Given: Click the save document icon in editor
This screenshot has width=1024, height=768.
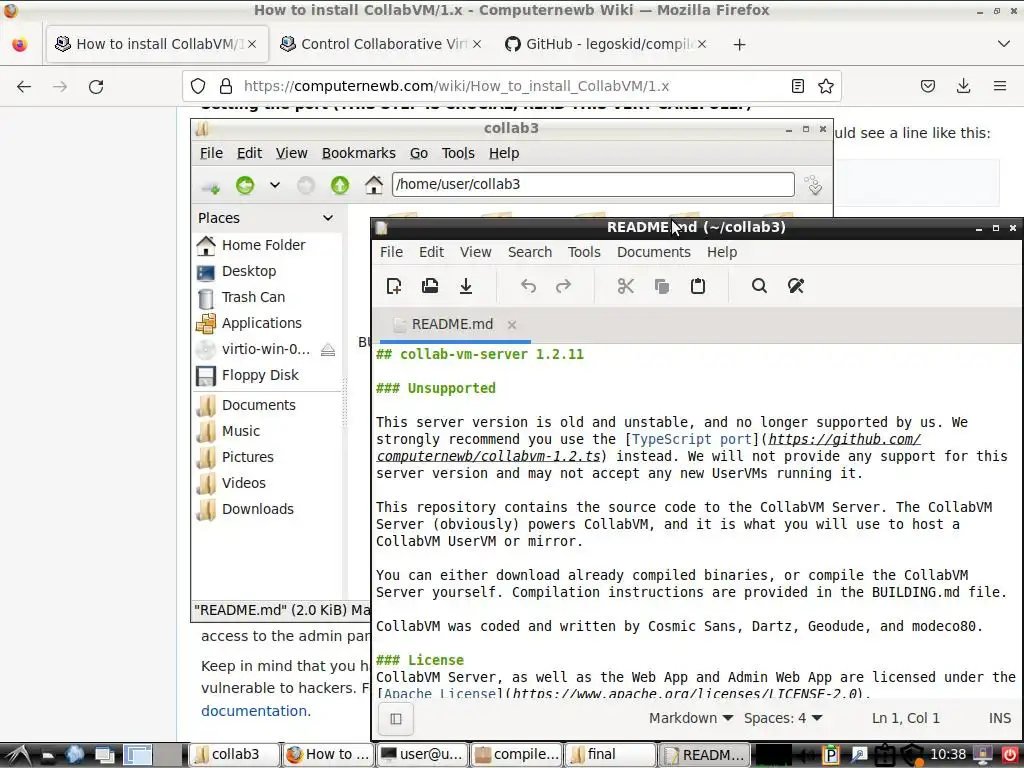Looking at the screenshot, I should tap(466, 286).
